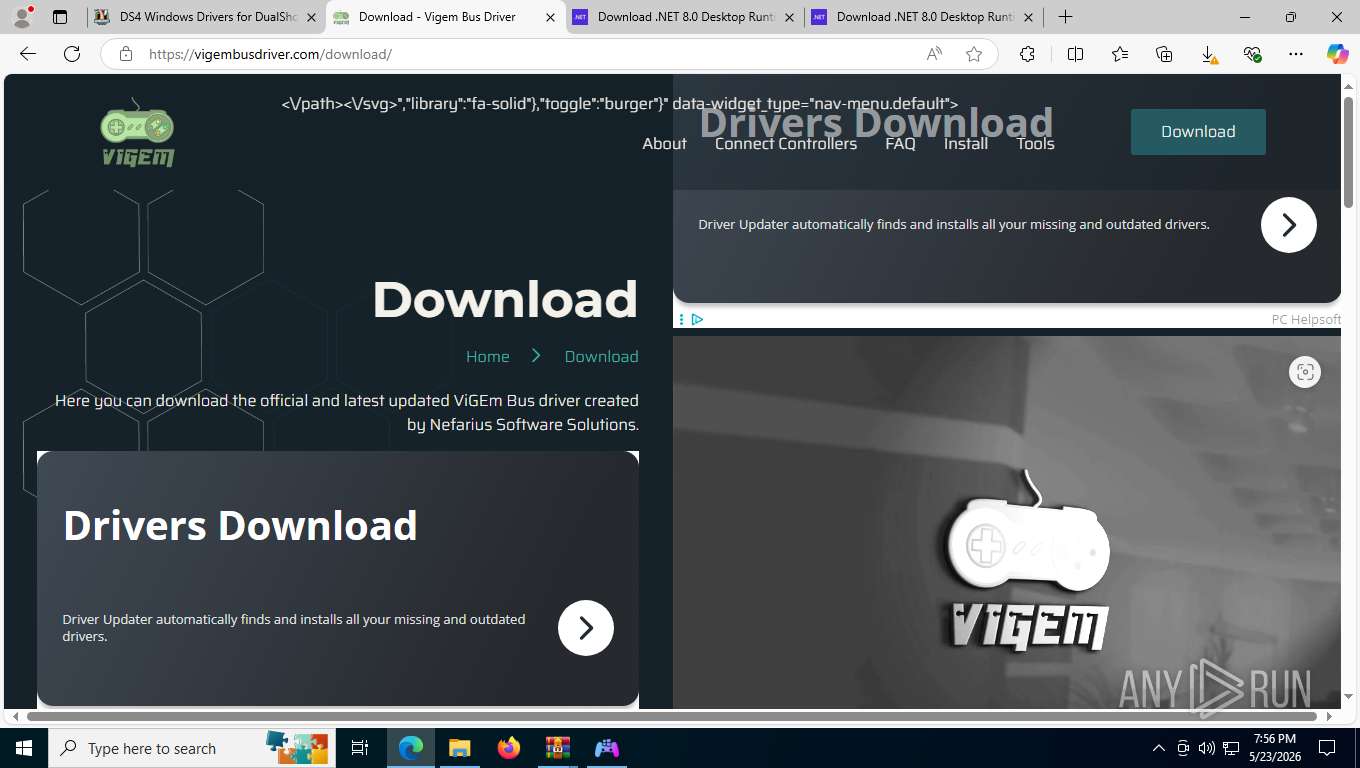Open File Explorer from the taskbar
The height and width of the screenshot is (768, 1360).
click(459, 748)
